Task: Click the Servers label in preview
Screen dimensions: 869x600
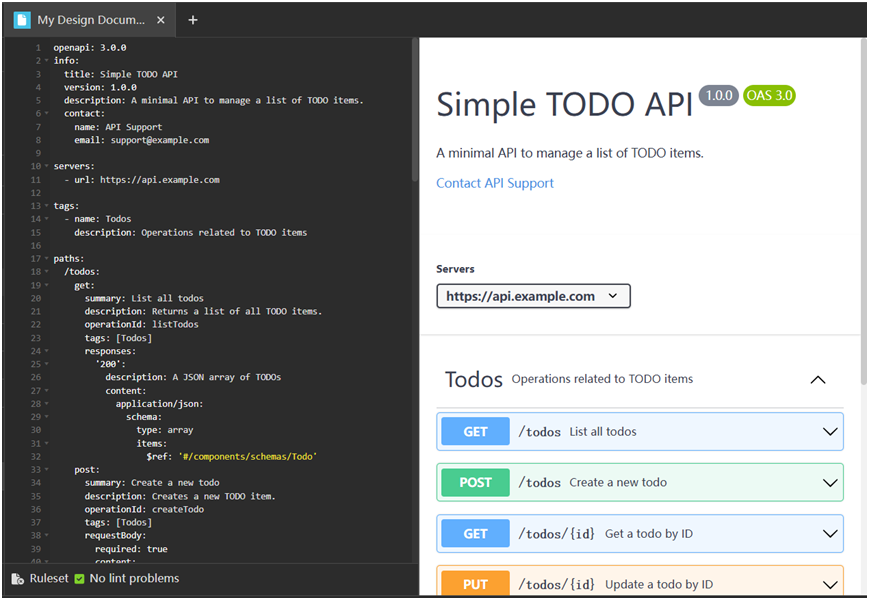Action: click(455, 269)
